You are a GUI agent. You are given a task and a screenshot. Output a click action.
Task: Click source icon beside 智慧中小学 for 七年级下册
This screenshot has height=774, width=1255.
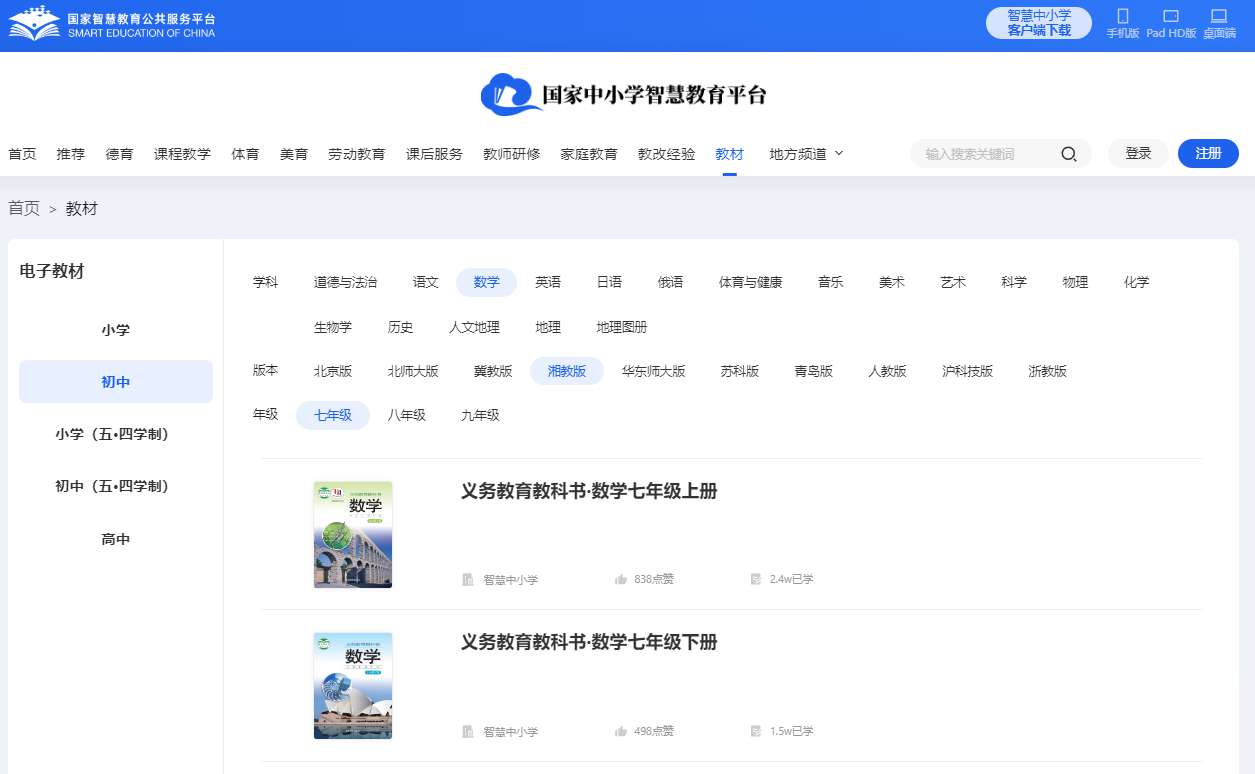point(467,731)
